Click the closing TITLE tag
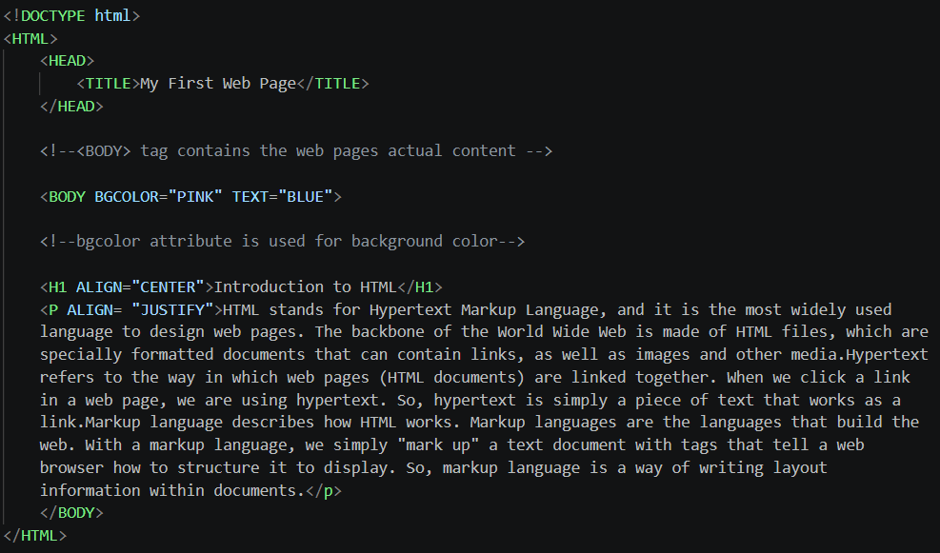The width and height of the screenshot is (940, 553). pyautogui.click(x=333, y=83)
